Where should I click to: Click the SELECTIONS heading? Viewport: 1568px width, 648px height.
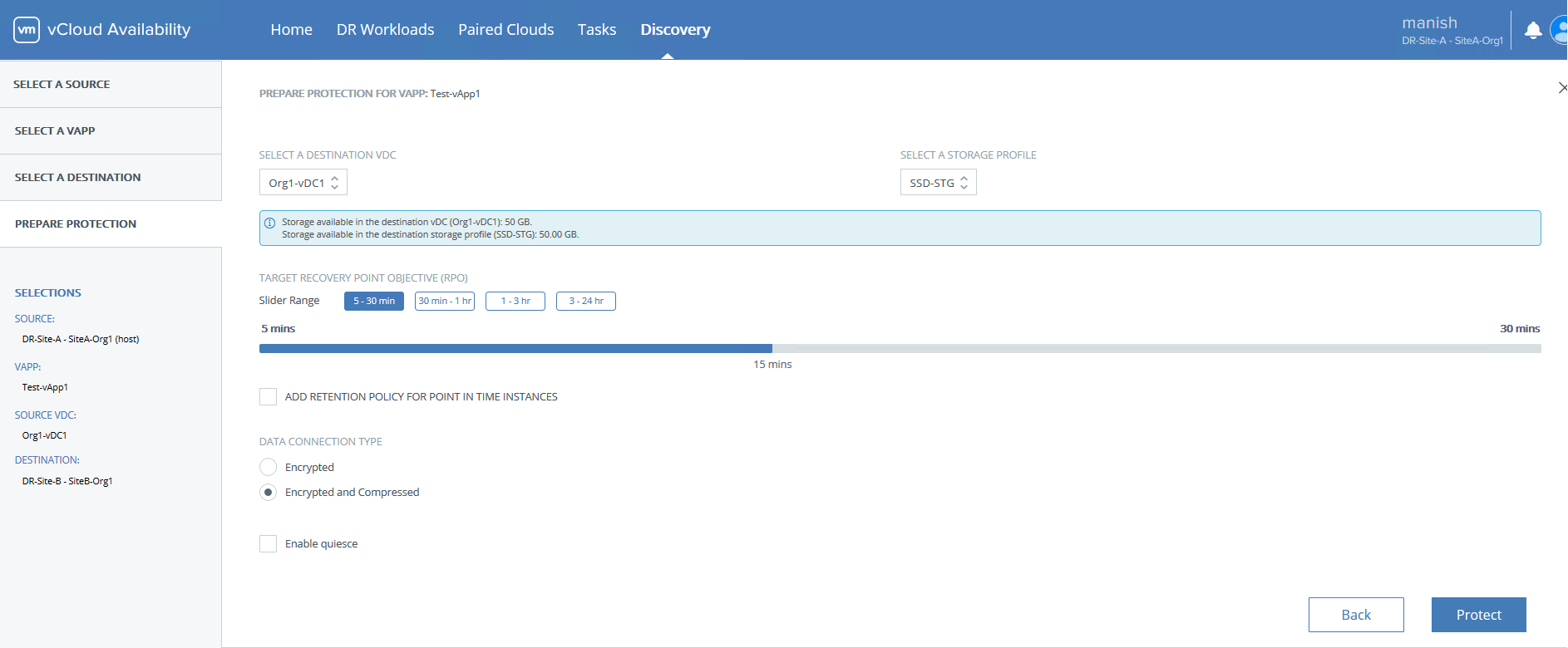point(48,293)
